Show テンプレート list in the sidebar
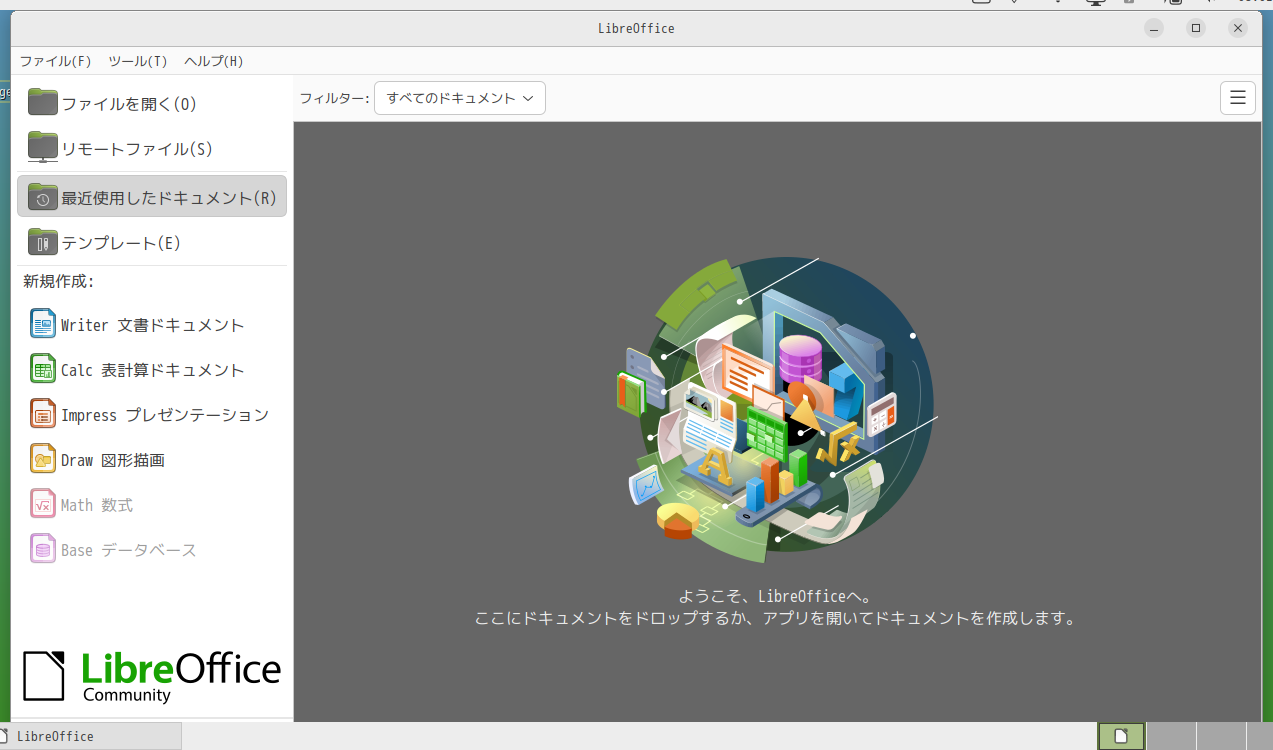Viewport: 1273px width, 750px height. (x=120, y=243)
